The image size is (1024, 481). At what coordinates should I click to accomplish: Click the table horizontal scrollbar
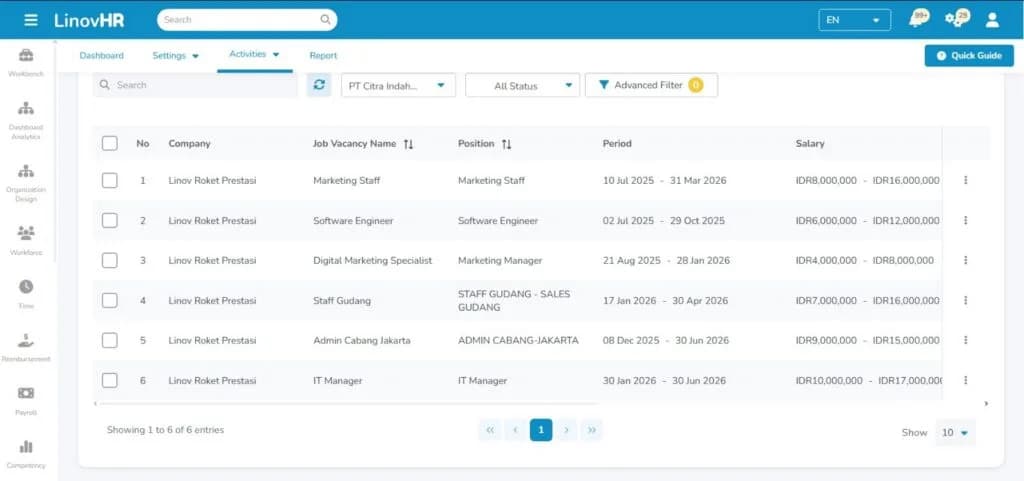pos(349,403)
